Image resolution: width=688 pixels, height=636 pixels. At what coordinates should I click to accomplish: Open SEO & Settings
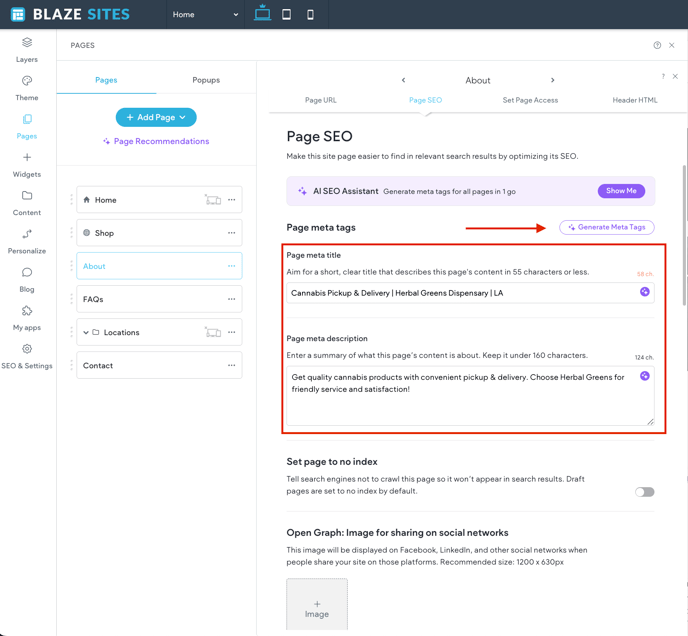click(x=27, y=356)
